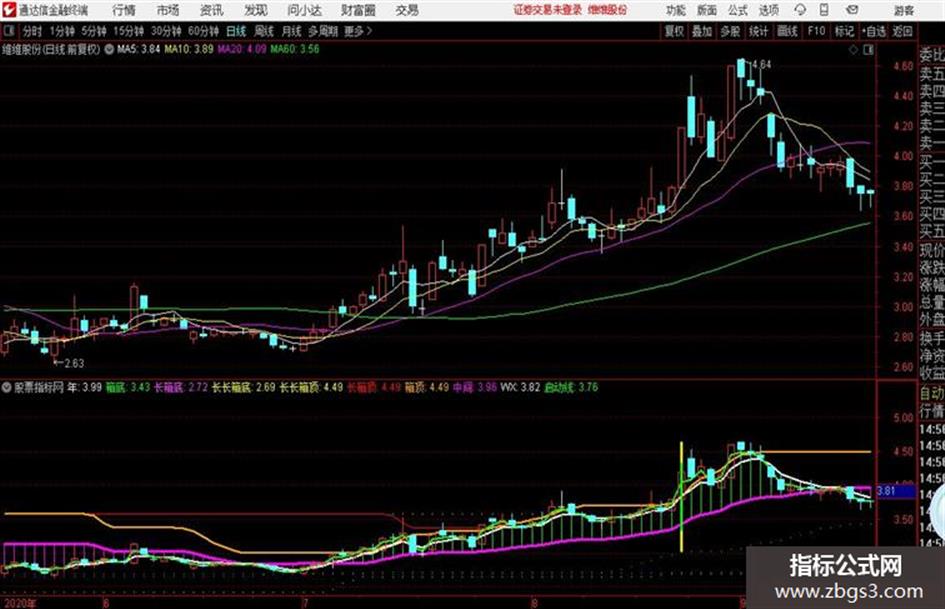Click the 标记 mark button
The image size is (945, 609).
click(x=844, y=31)
